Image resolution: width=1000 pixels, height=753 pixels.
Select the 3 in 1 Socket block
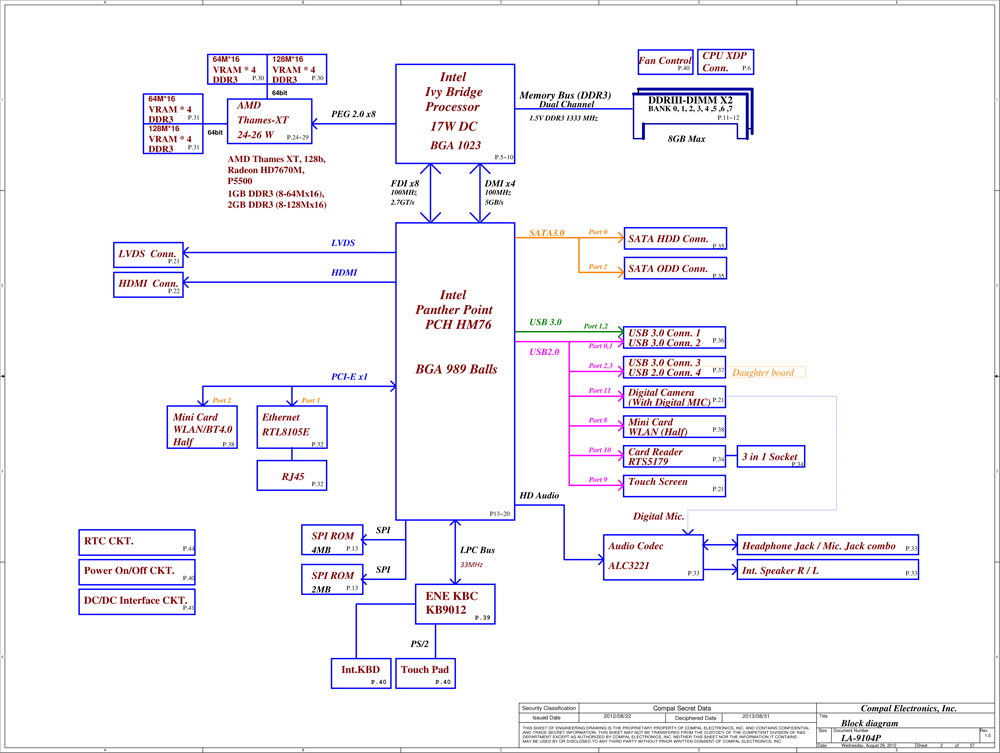[x=770, y=457]
